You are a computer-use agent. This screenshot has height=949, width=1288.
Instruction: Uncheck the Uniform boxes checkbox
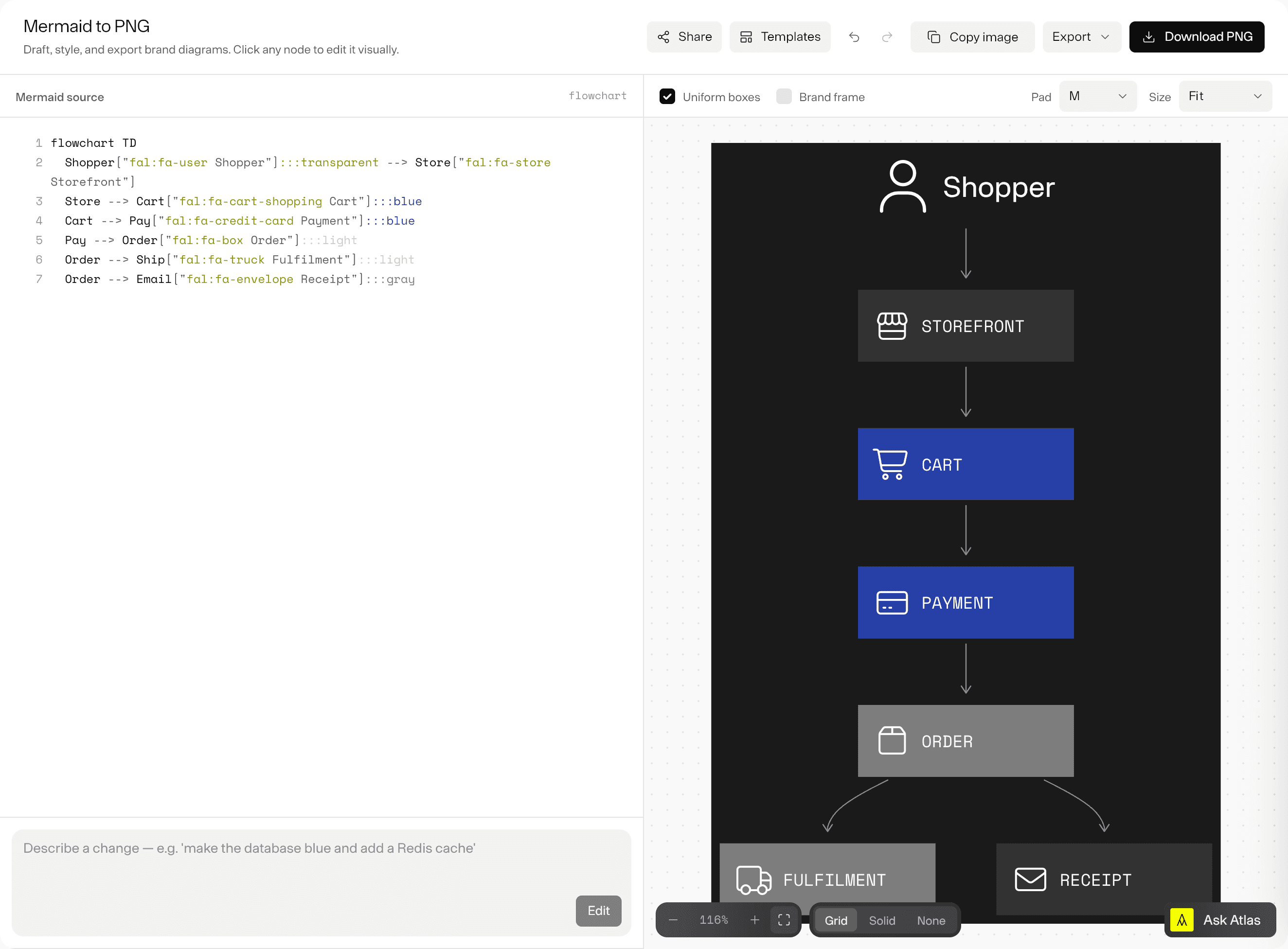pyautogui.click(x=667, y=97)
